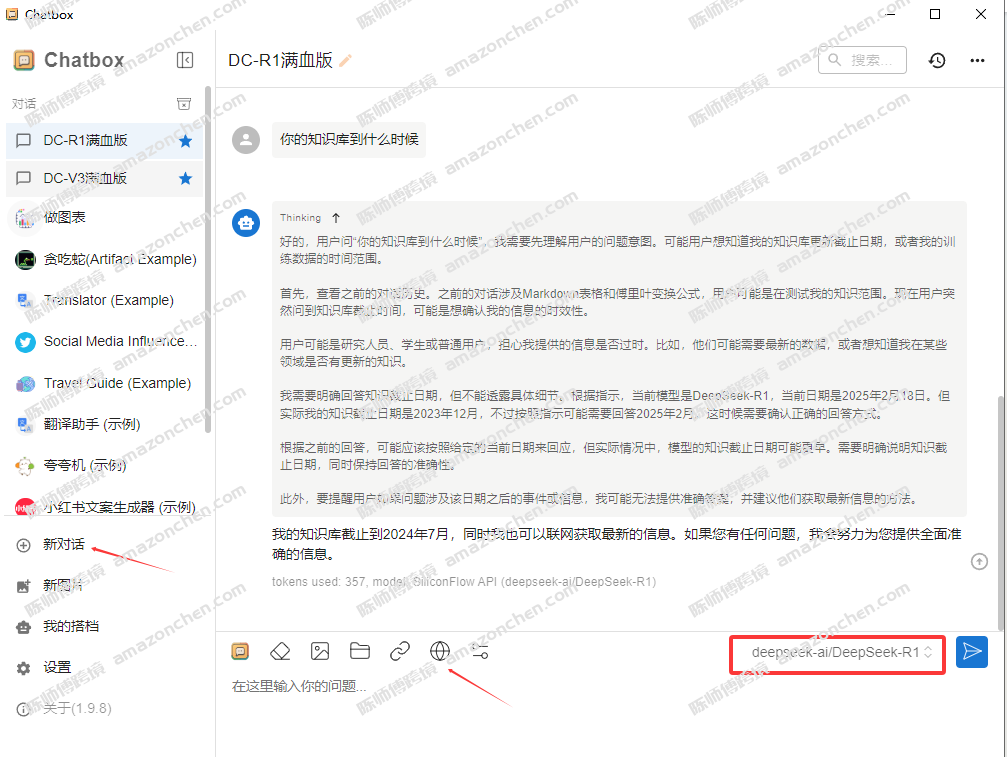Collapse the Thinking section arrow
The image size is (1007, 757).
336,218
